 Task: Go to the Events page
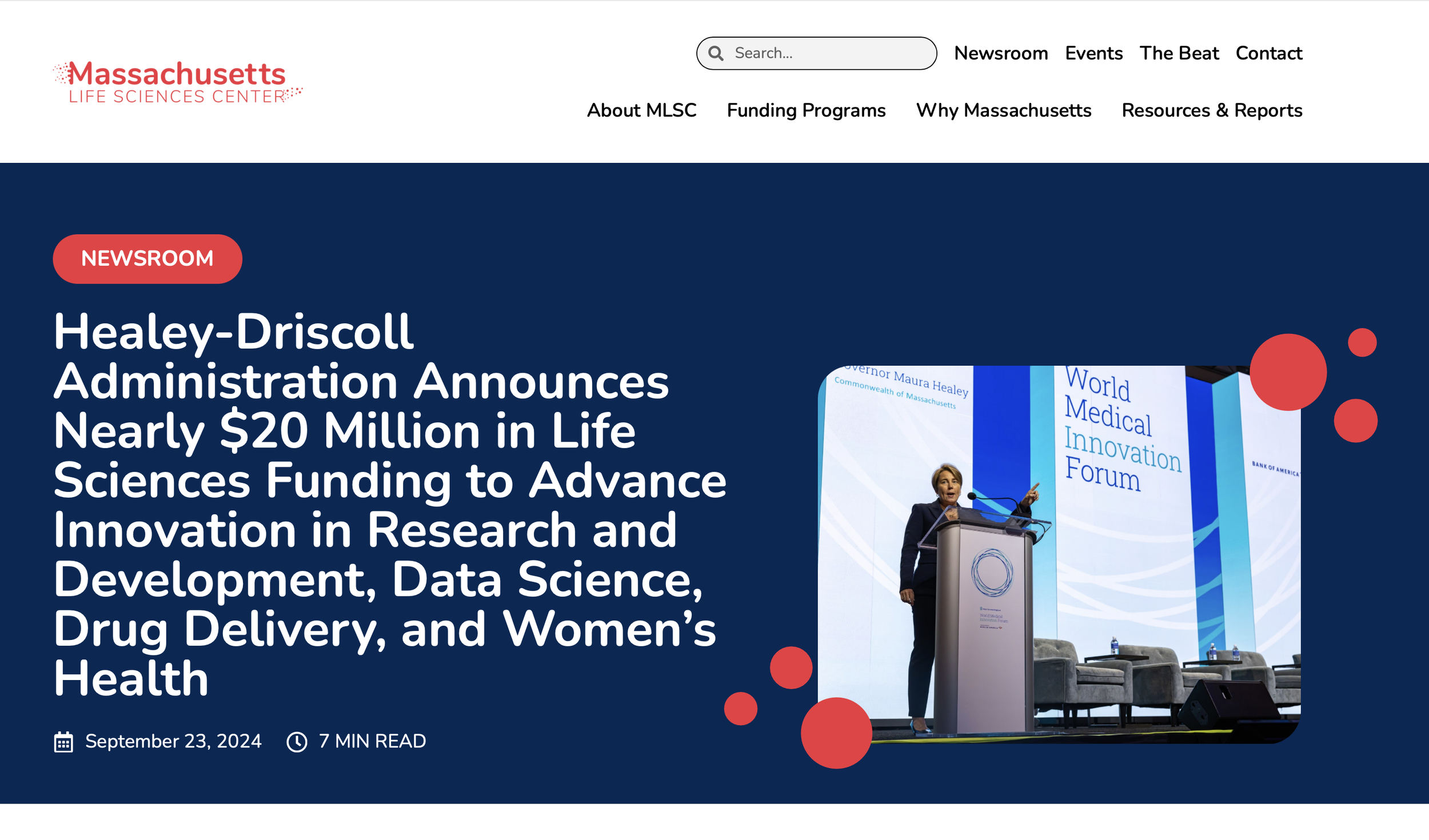point(1093,53)
